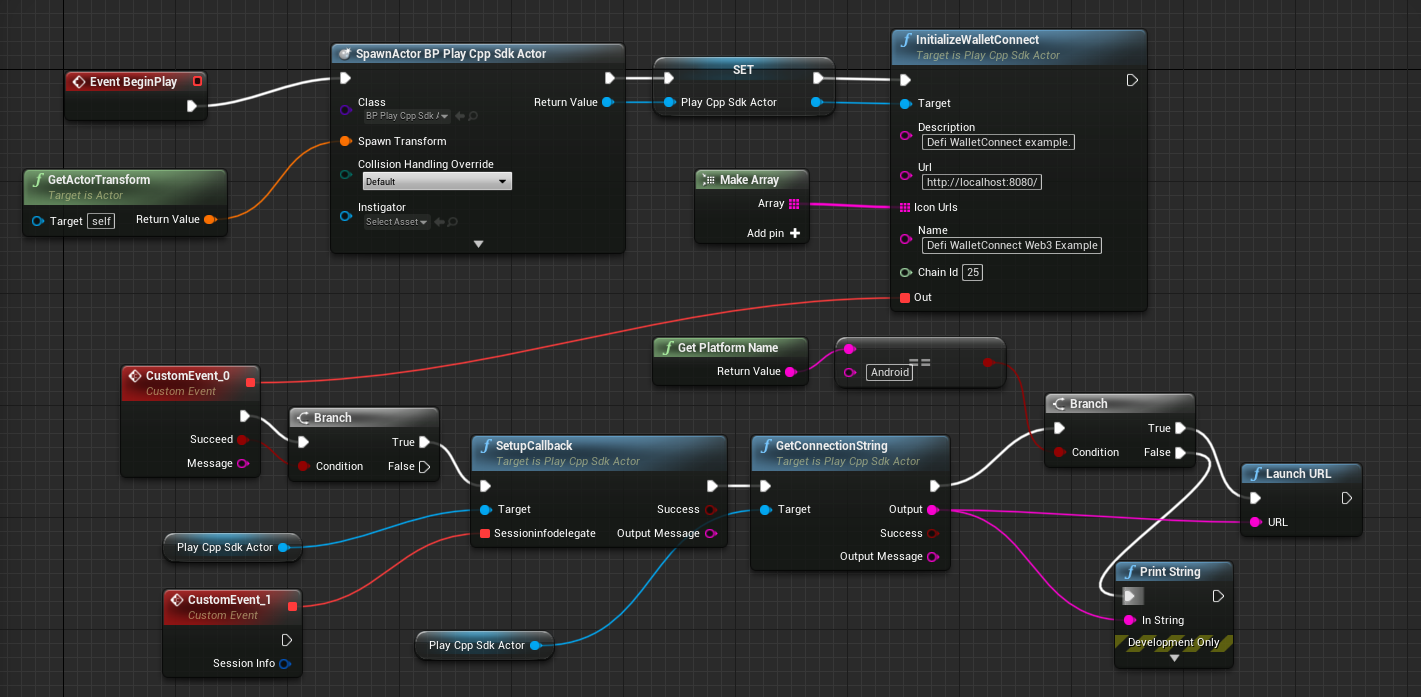The image size is (1421, 697).
Task: Click the CustomEvent_0 red delegate pin
Action: coord(250,381)
